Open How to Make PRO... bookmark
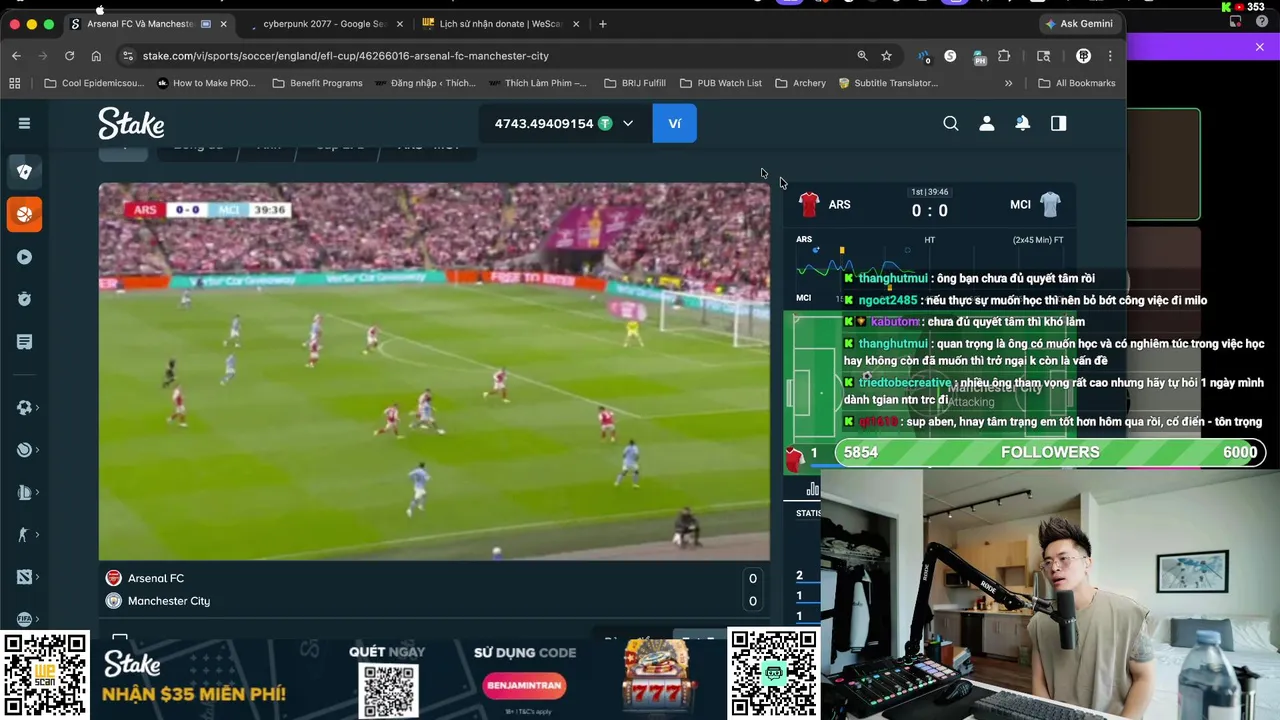The image size is (1280, 720). click(x=205, y=83)
